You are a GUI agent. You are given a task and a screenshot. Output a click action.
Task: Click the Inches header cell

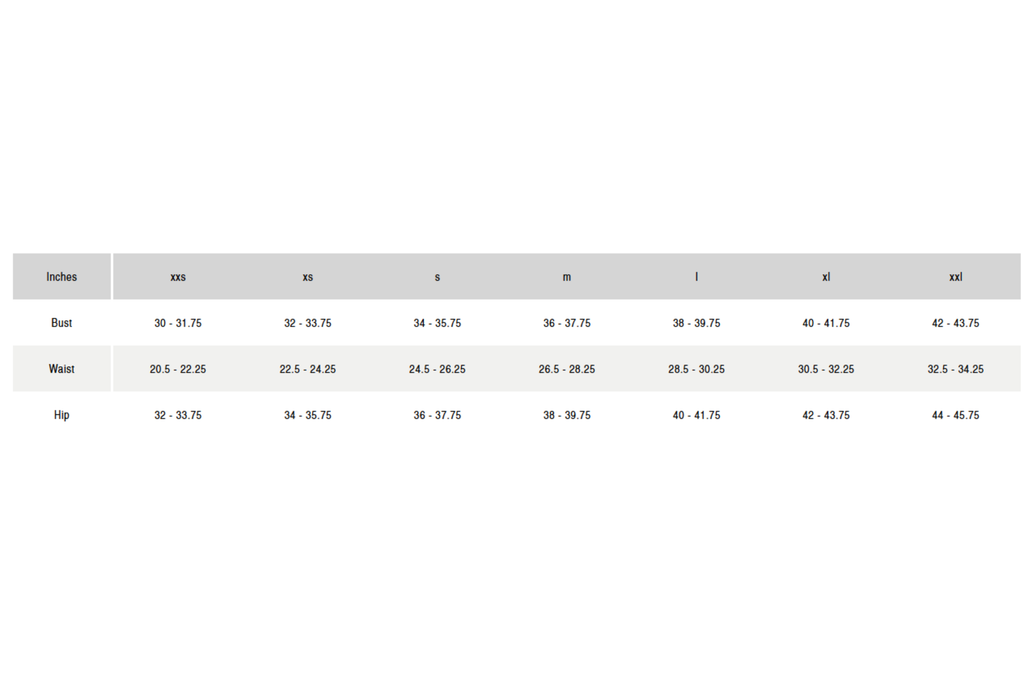pyautogui.click(x=61, y=277)
